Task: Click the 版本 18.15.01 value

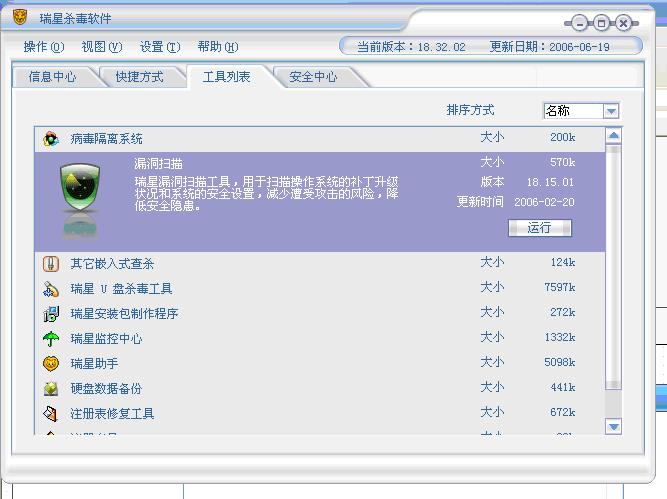Action: (x=550, y=182)
